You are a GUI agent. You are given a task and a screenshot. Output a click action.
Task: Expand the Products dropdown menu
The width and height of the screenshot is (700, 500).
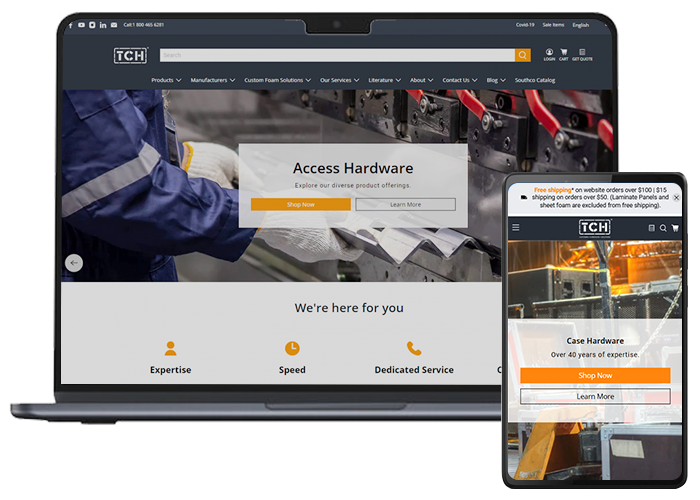point(165,80)
